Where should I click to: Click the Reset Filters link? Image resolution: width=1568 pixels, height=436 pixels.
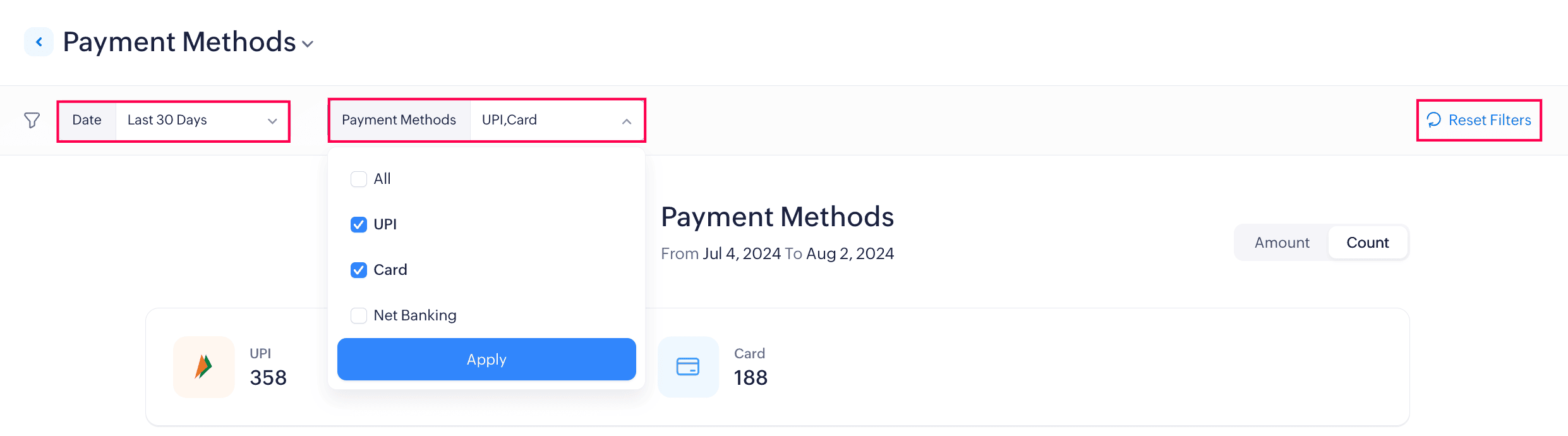click(x=1489, y=120)
